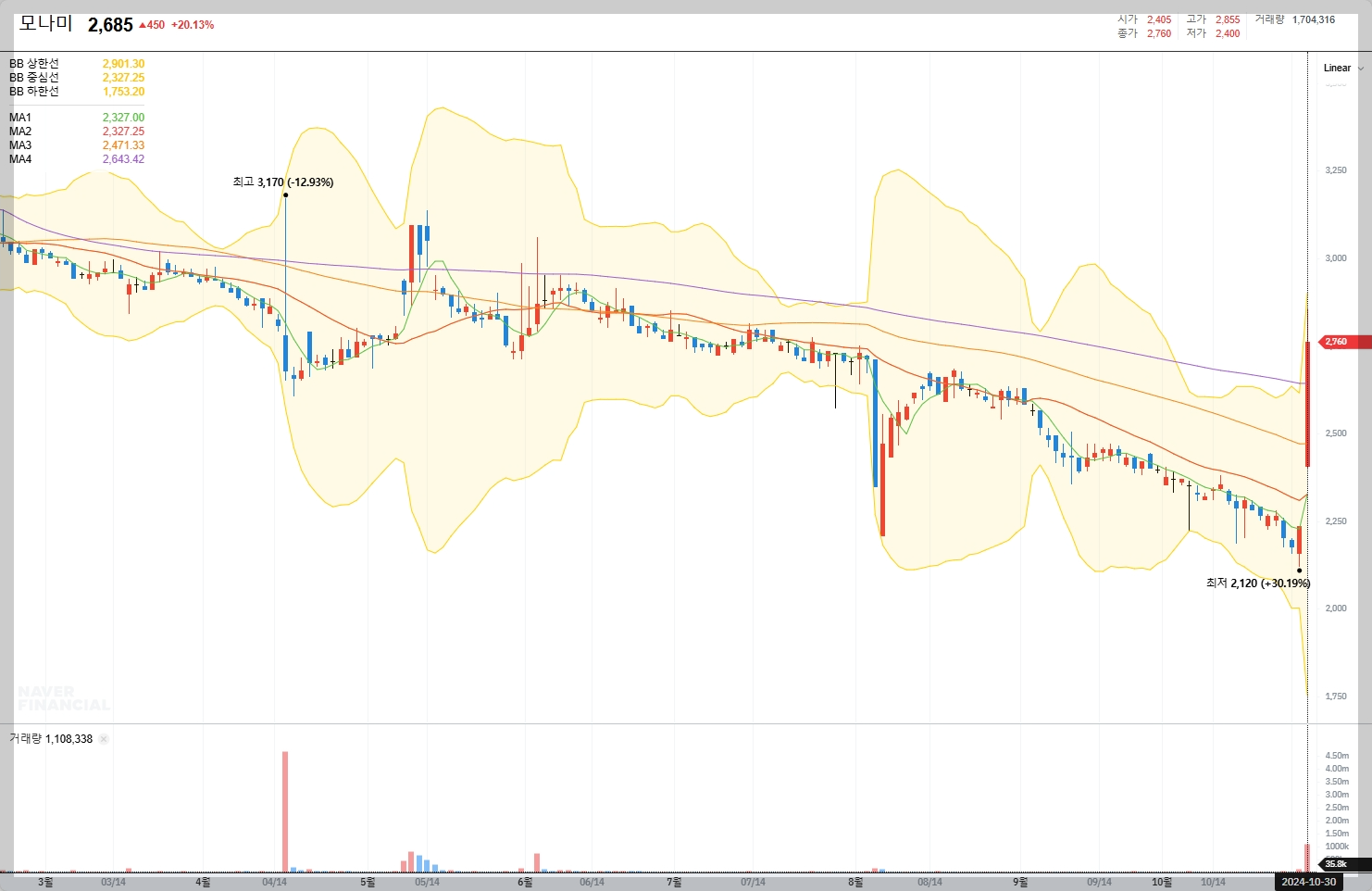Select the BB 중심선 legend entry
This screenshot has height=891, width=1372.
(x=34, y=78)
